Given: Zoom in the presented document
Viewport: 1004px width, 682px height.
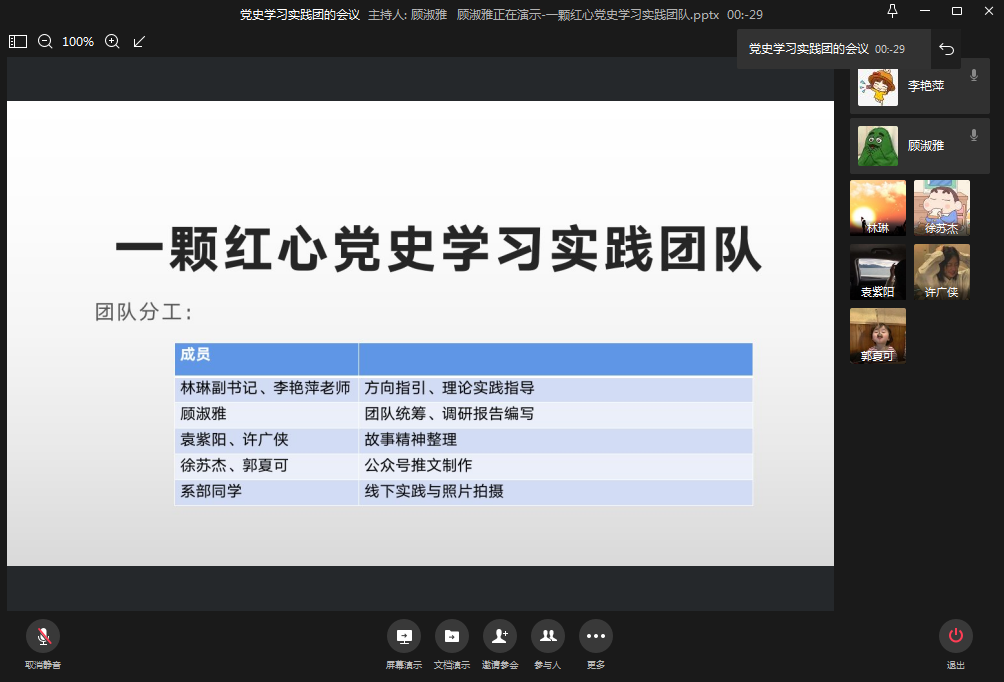Looking at the screenshot, I should coord(112,41).
